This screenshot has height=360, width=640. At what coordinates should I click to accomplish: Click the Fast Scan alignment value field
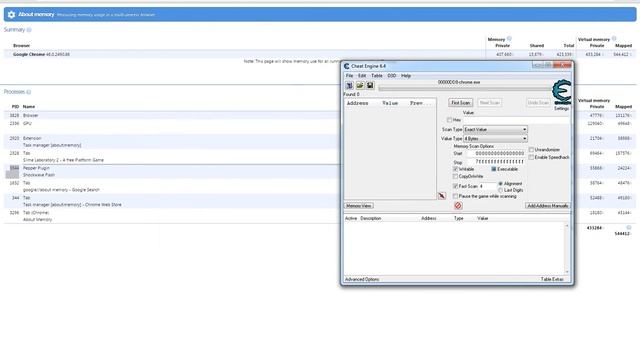(487, 186)
